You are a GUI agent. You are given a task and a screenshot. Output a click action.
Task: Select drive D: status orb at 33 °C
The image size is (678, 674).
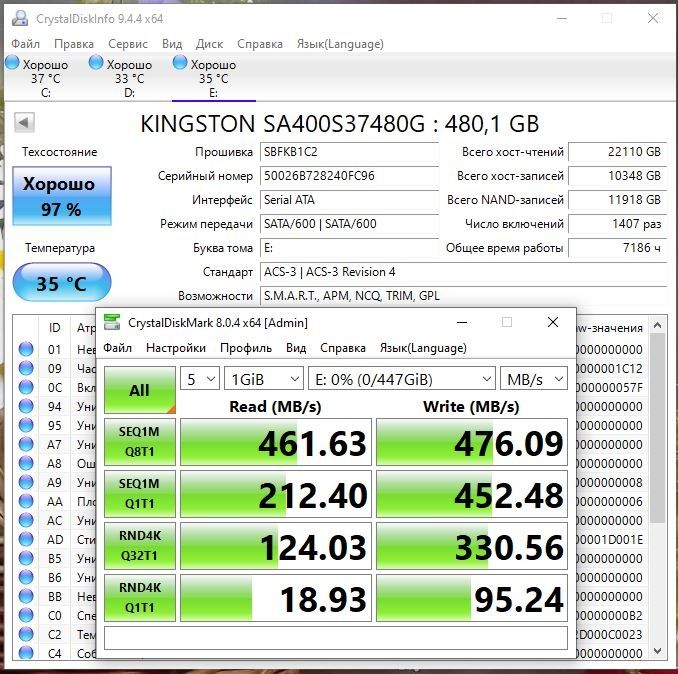click(96, 63)
